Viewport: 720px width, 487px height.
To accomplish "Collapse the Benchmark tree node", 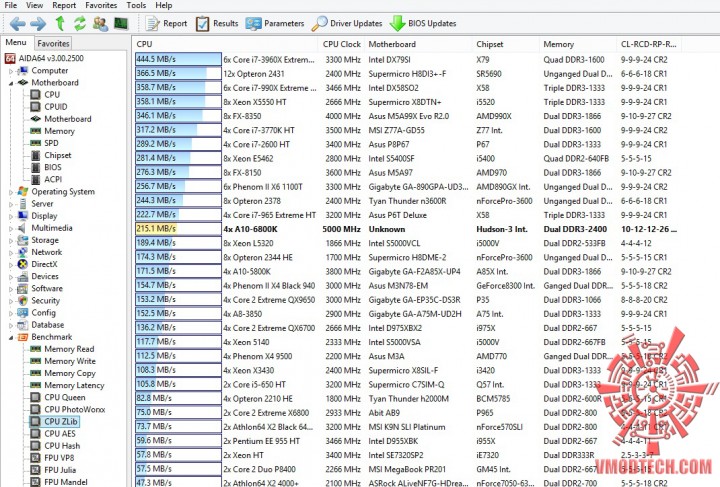I will coord(11,337).
